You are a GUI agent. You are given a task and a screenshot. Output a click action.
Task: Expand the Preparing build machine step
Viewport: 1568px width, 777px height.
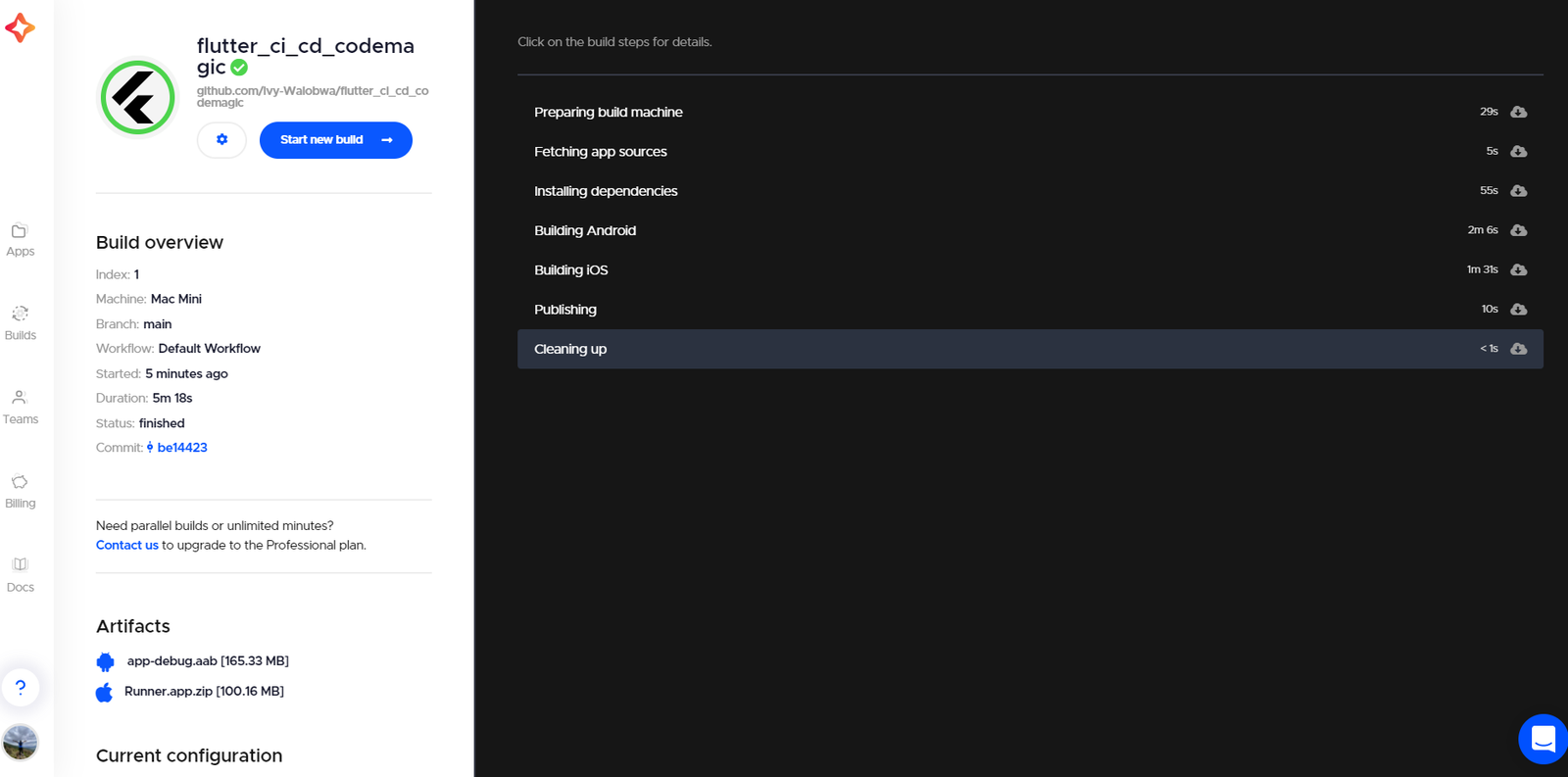pyautogui.click(x=609, y=113)
